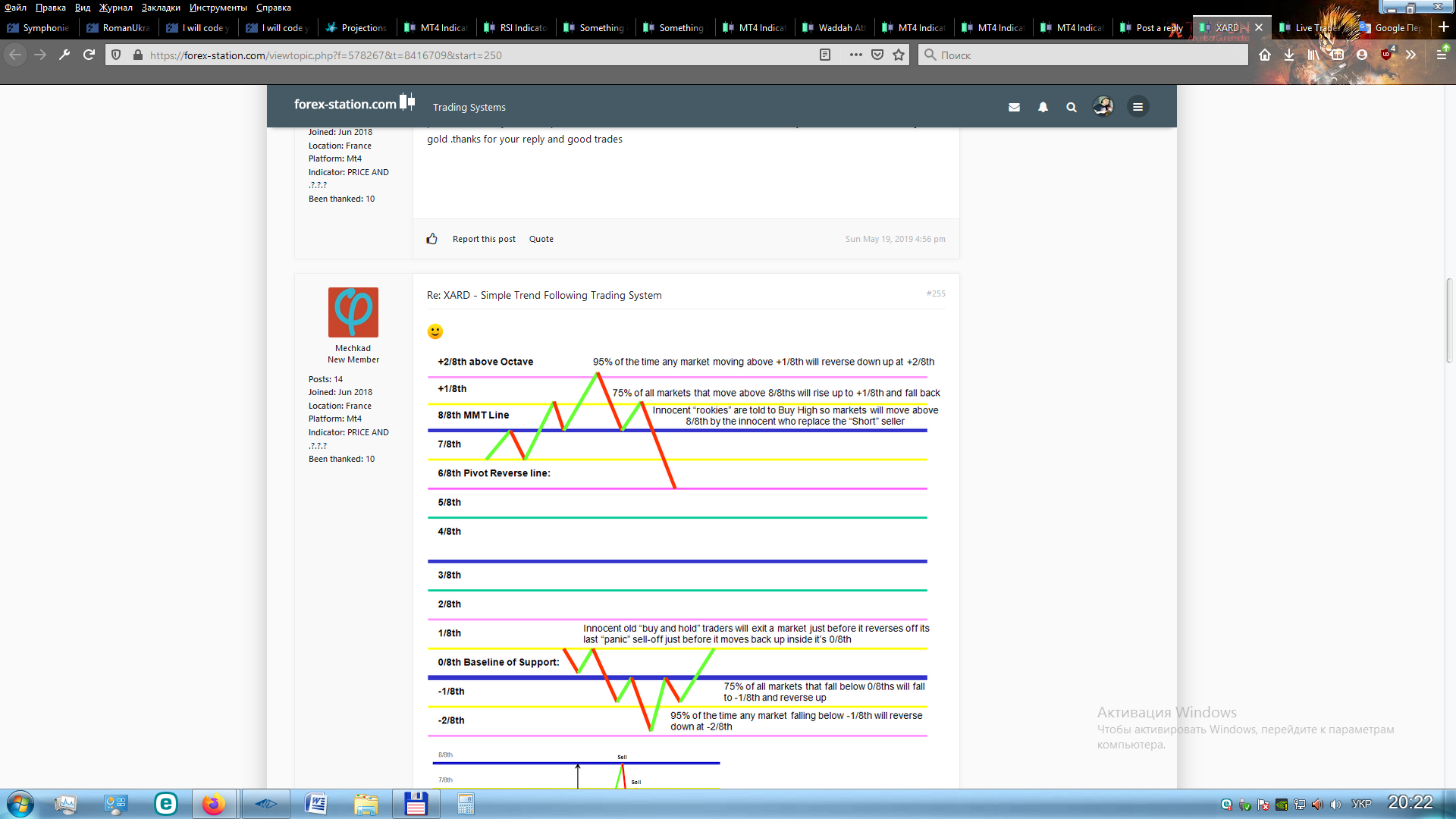
Task: Open the forum hamburger menu button
Action: click(1137, 107)
